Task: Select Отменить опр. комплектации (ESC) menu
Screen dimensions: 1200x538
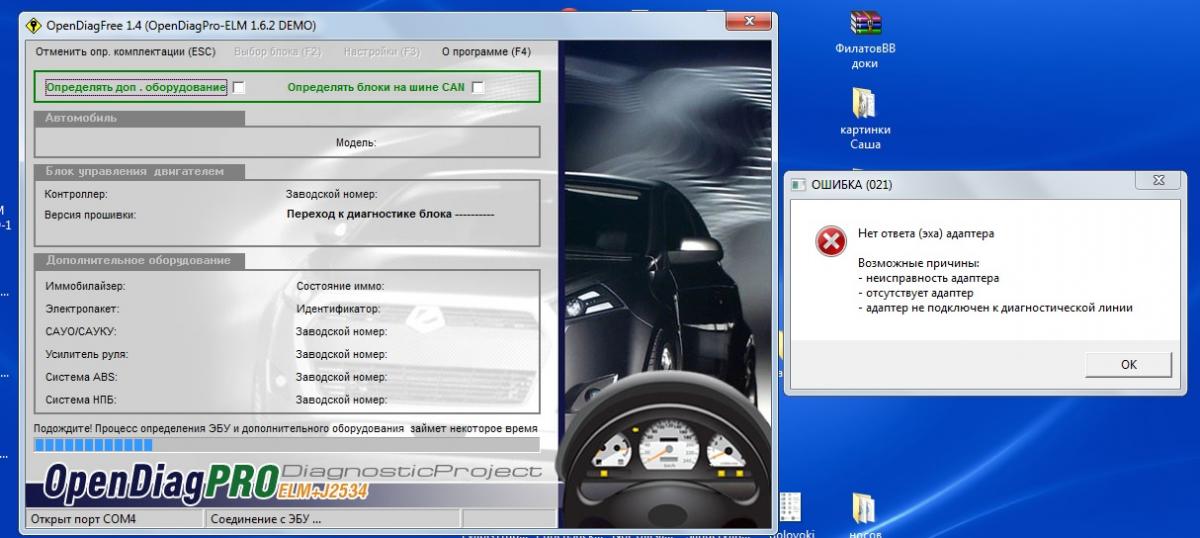Action: click(x=125, y=51)
